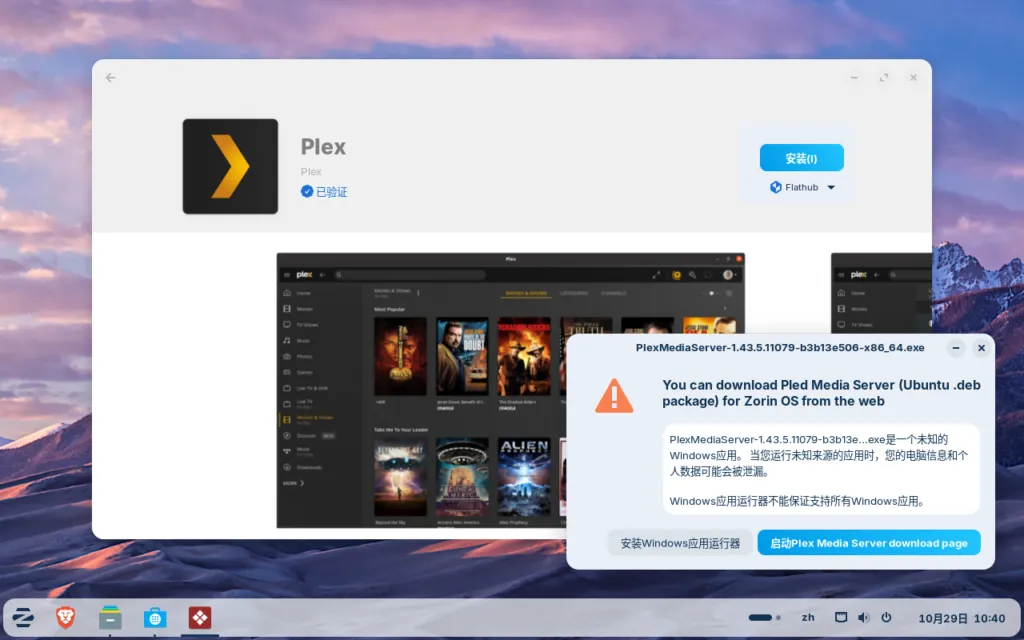Screen dimensions: 1024x640
Task: Click 安装Windows应用运行器 button
Action: (680, 543)
